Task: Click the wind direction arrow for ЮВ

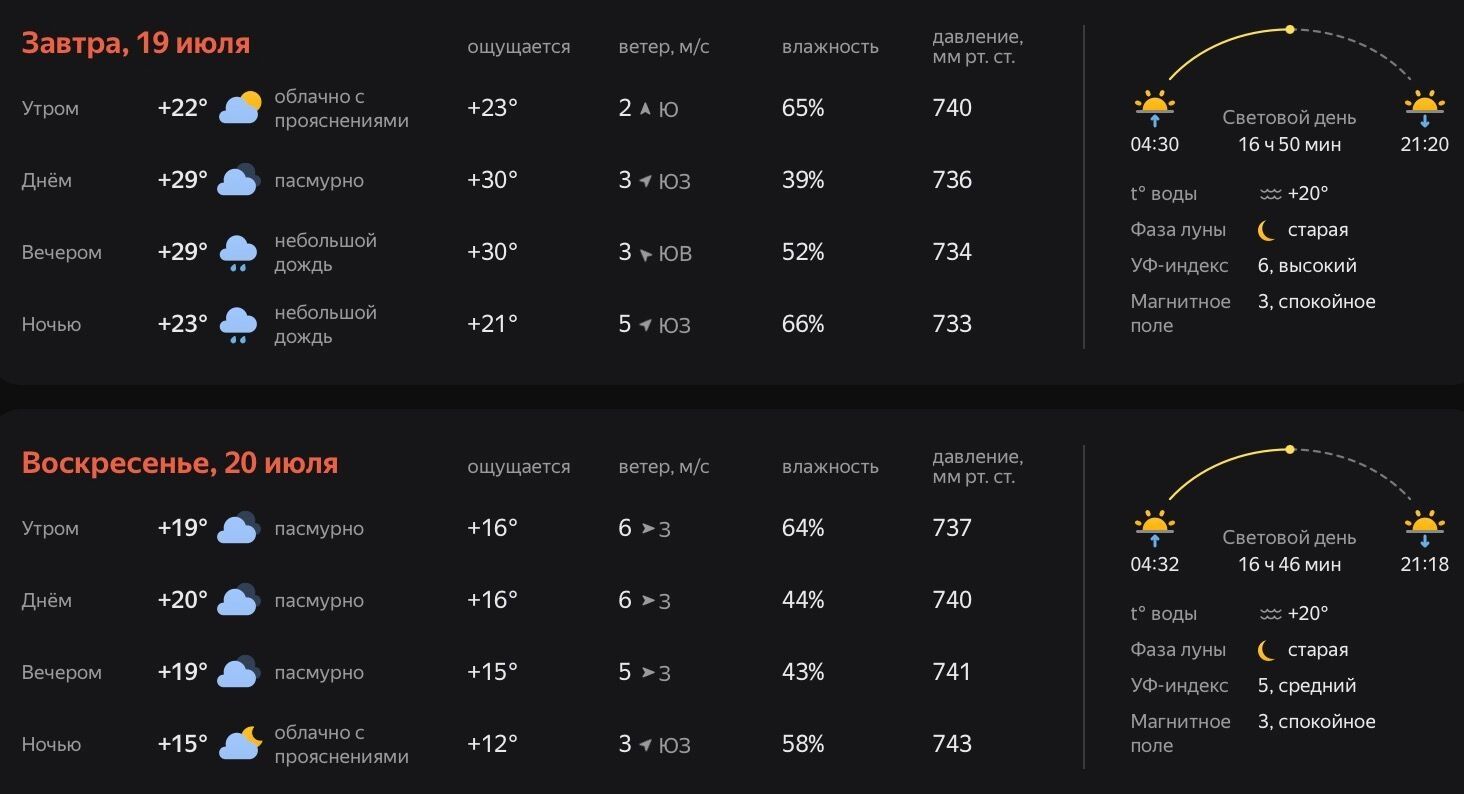Action: (x=647, y=254)
